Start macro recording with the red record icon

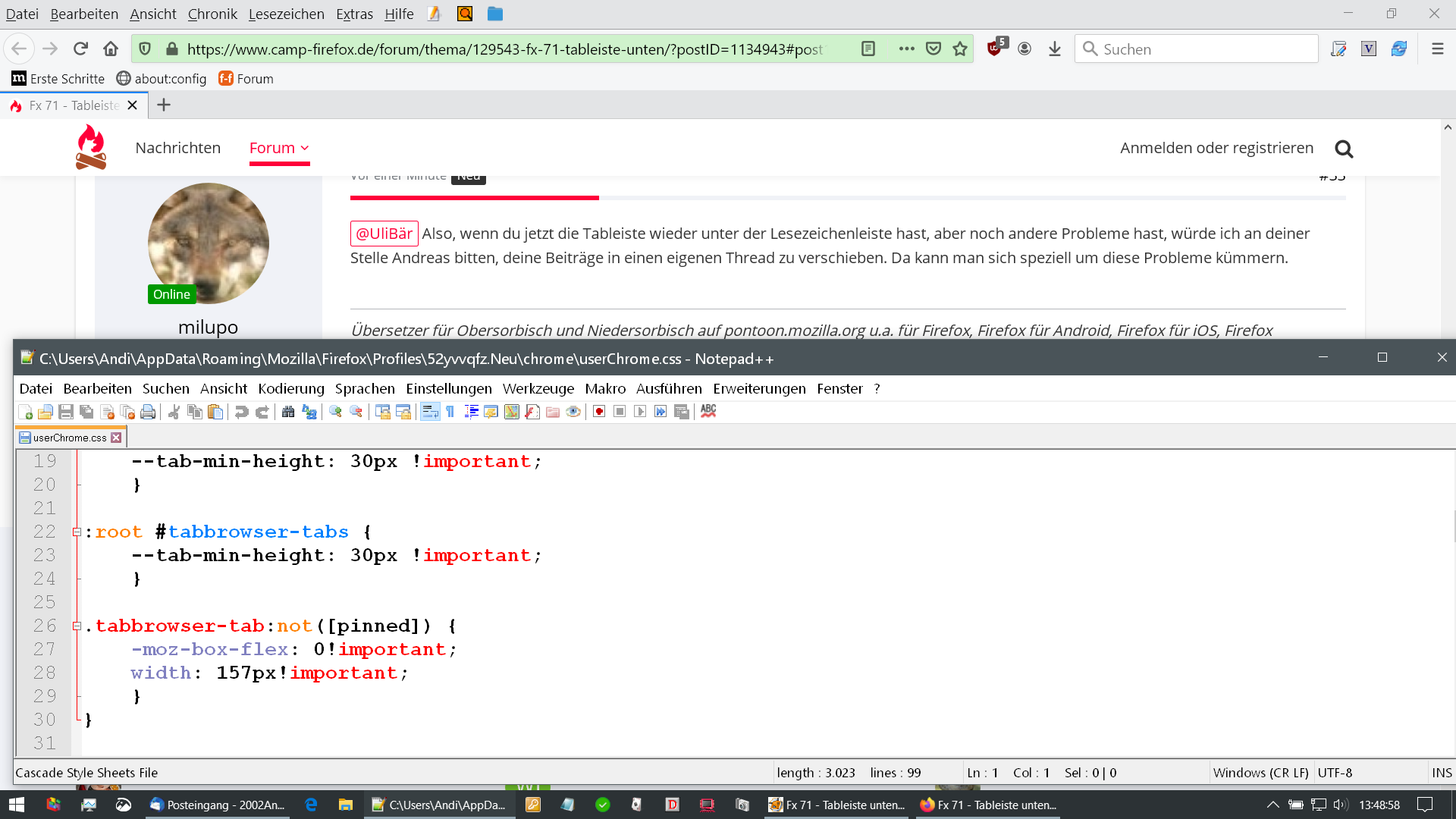pyautogui.click(x=599, y=412)
